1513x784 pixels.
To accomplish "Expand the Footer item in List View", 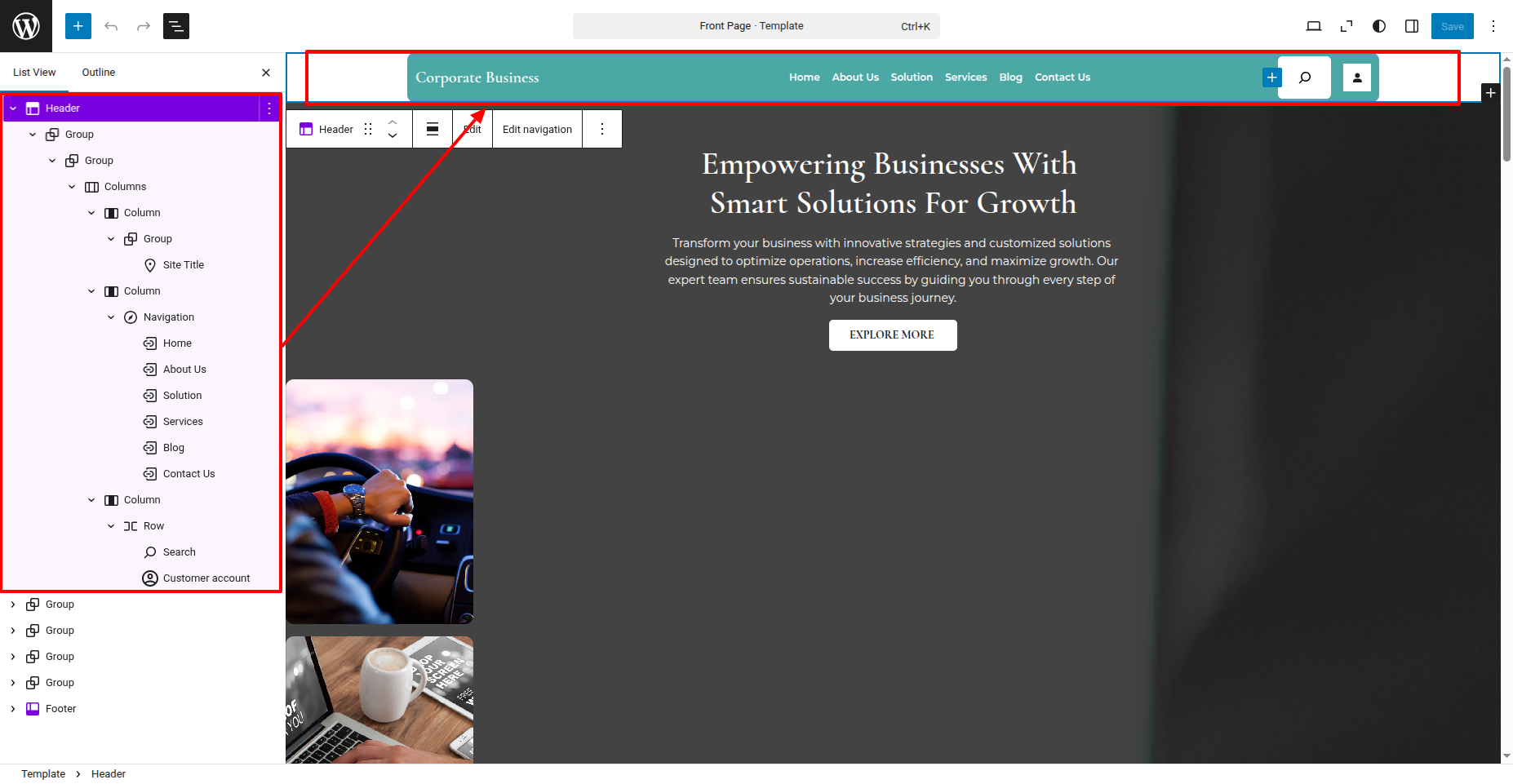I will (x=13, y=709).
